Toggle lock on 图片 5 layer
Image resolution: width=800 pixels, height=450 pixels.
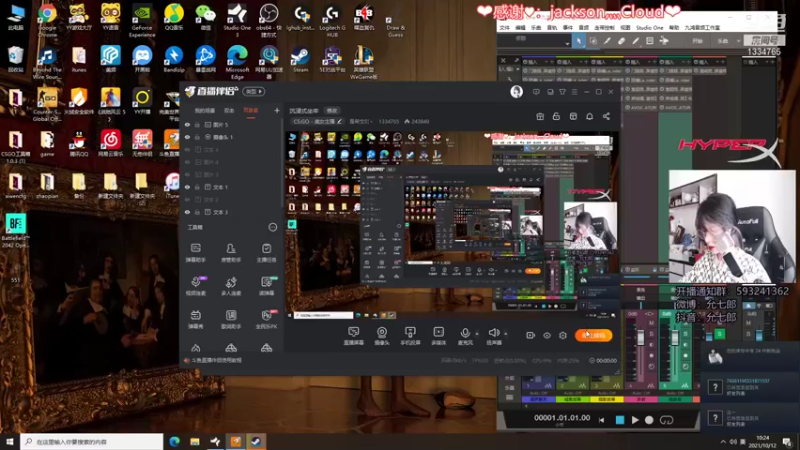coord(197,124)
